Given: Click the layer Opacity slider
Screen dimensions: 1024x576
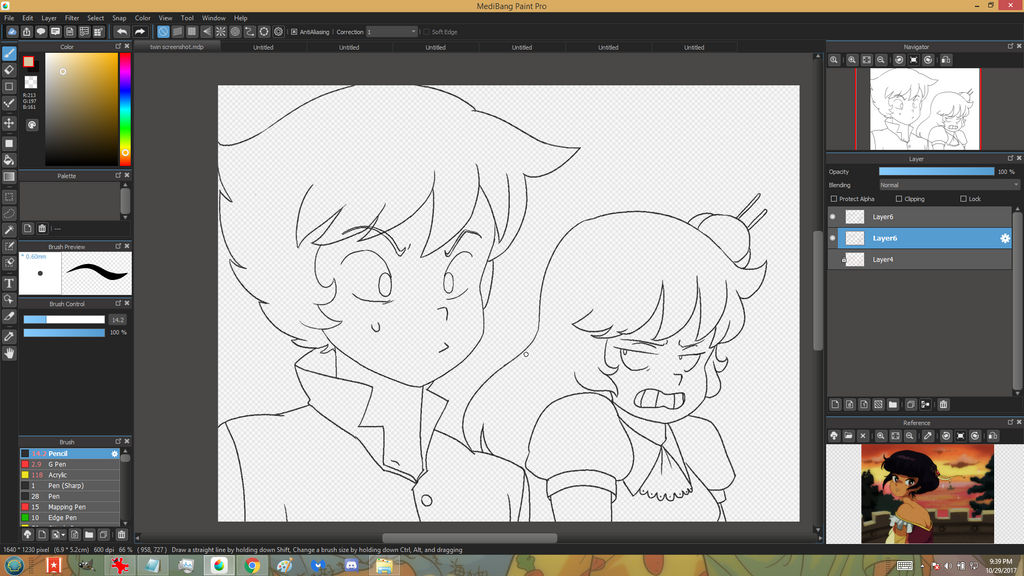Looking at the screenshot, I should [x=936, y=171].
